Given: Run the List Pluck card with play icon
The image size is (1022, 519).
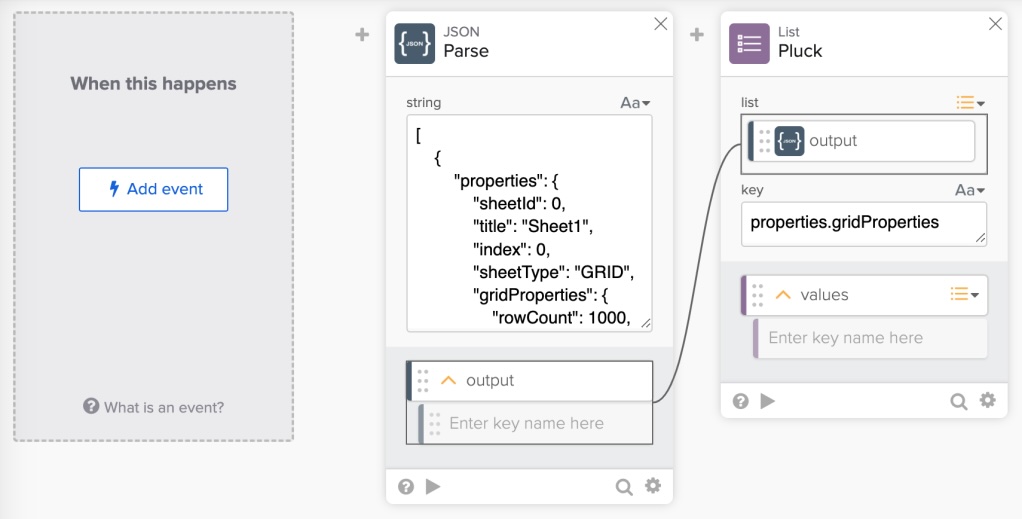Looking at the screenshot, I should pyautogui.click(x=767, y=400).
